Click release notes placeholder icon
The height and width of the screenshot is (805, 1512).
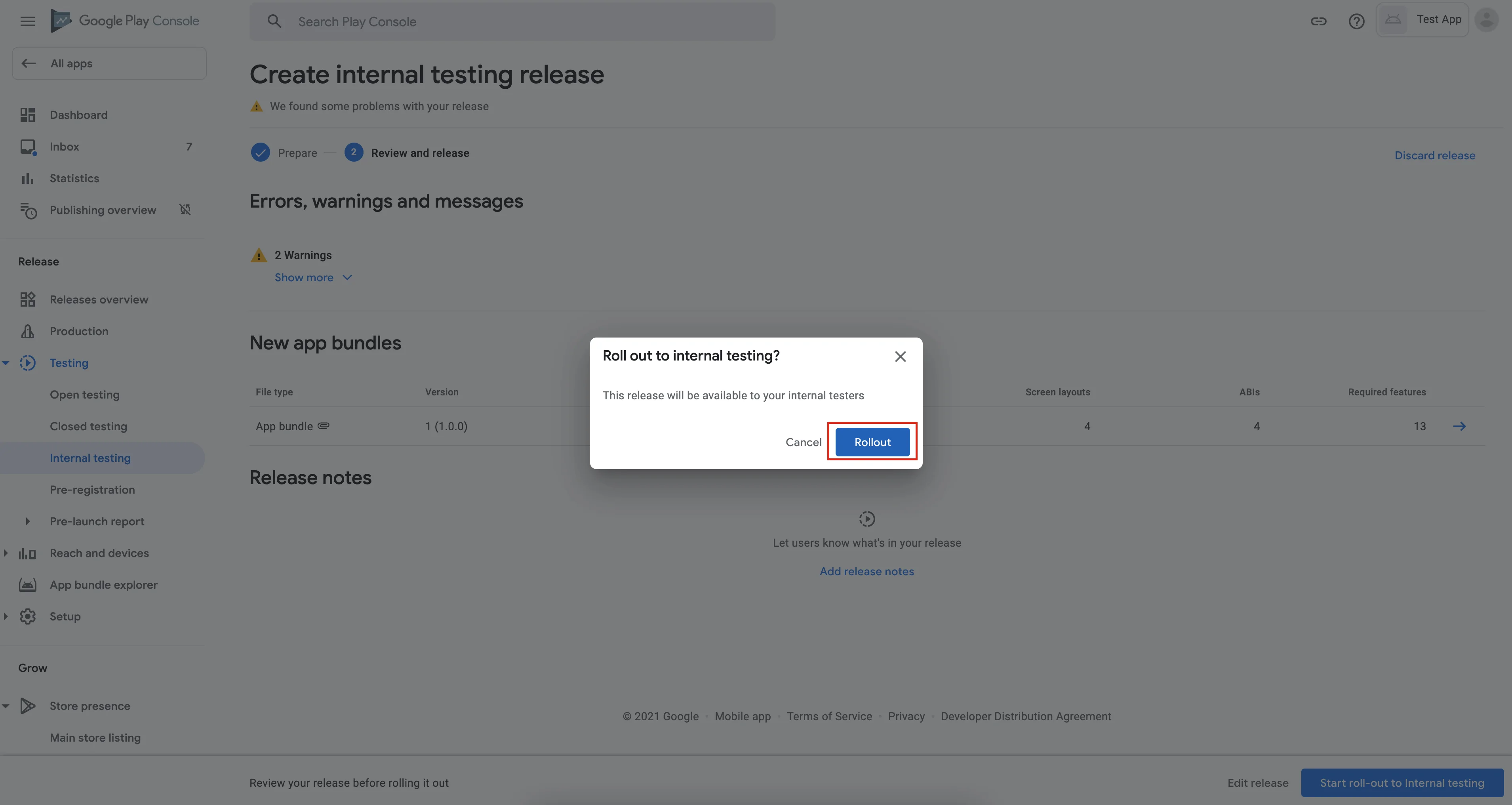pyautogui.click(x=867, y=519)
